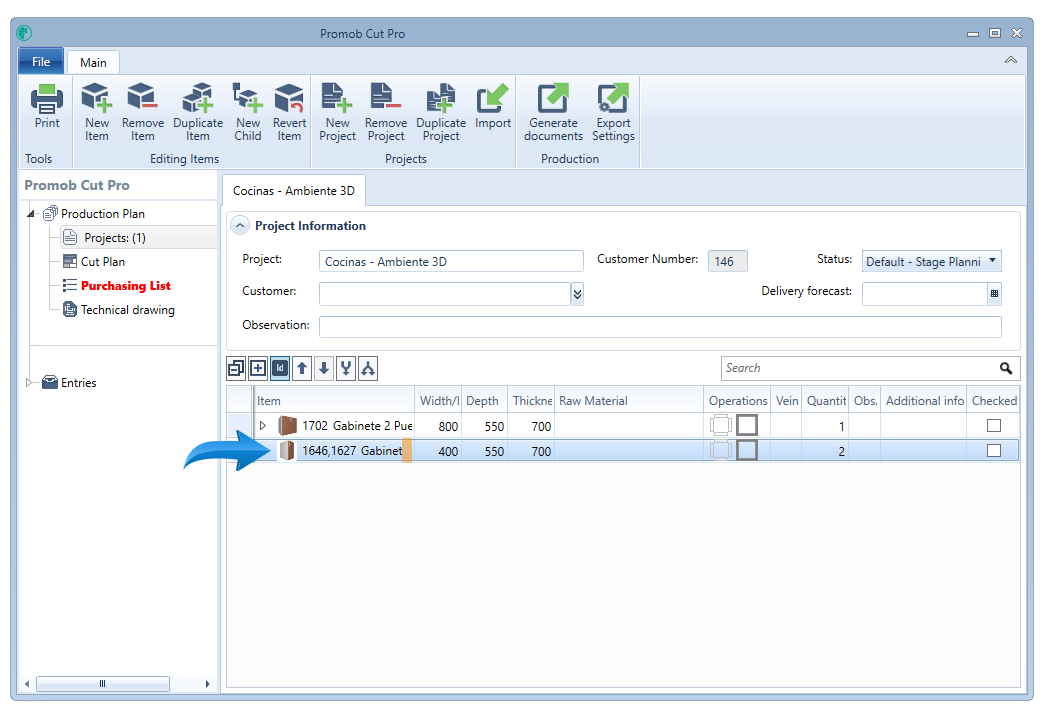This screenshot has height=706, width=1053.
Task: Click the Promob app logo icon
Action: 24,33
